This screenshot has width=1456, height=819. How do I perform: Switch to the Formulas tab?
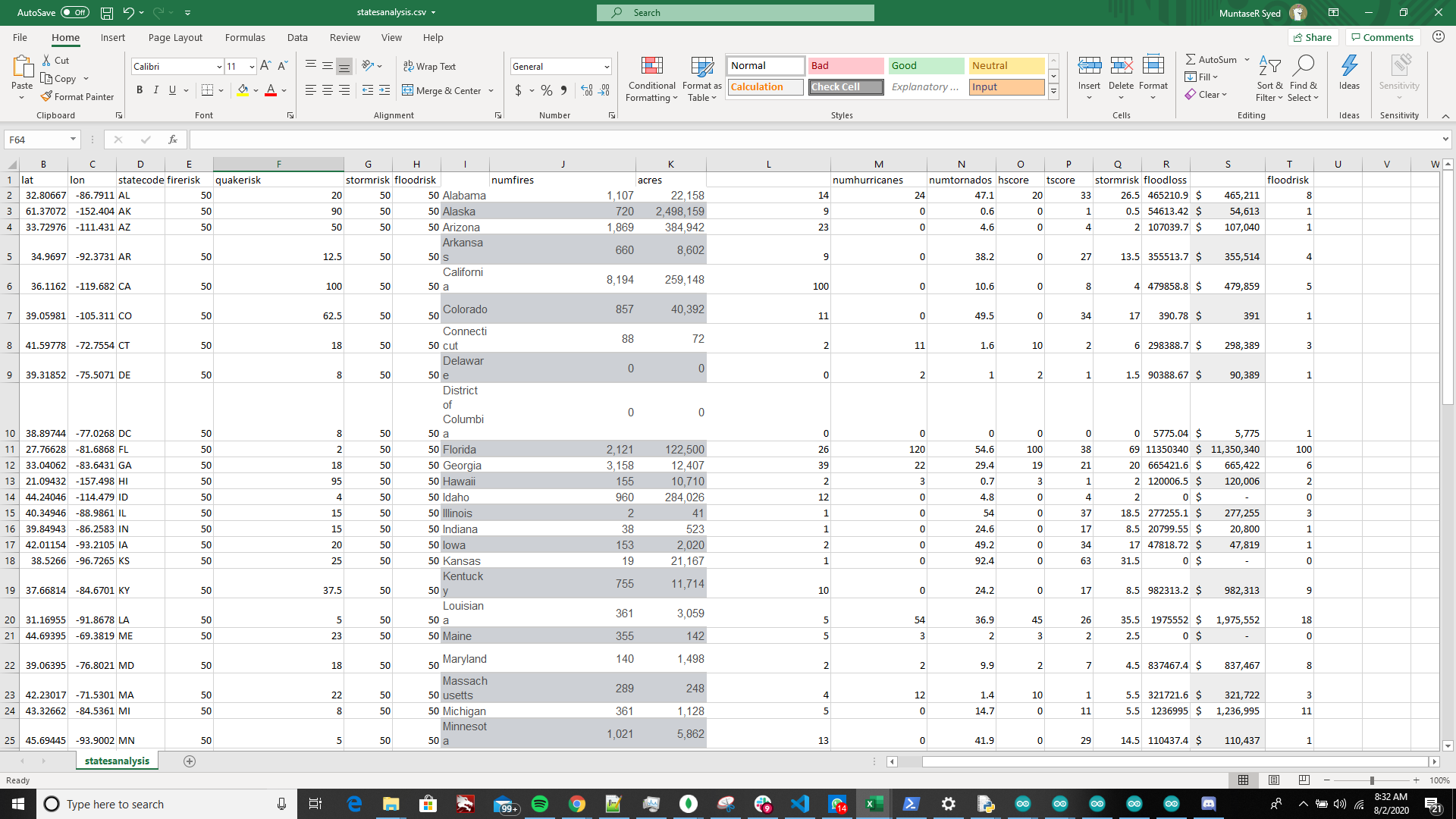tap(245, 37)
